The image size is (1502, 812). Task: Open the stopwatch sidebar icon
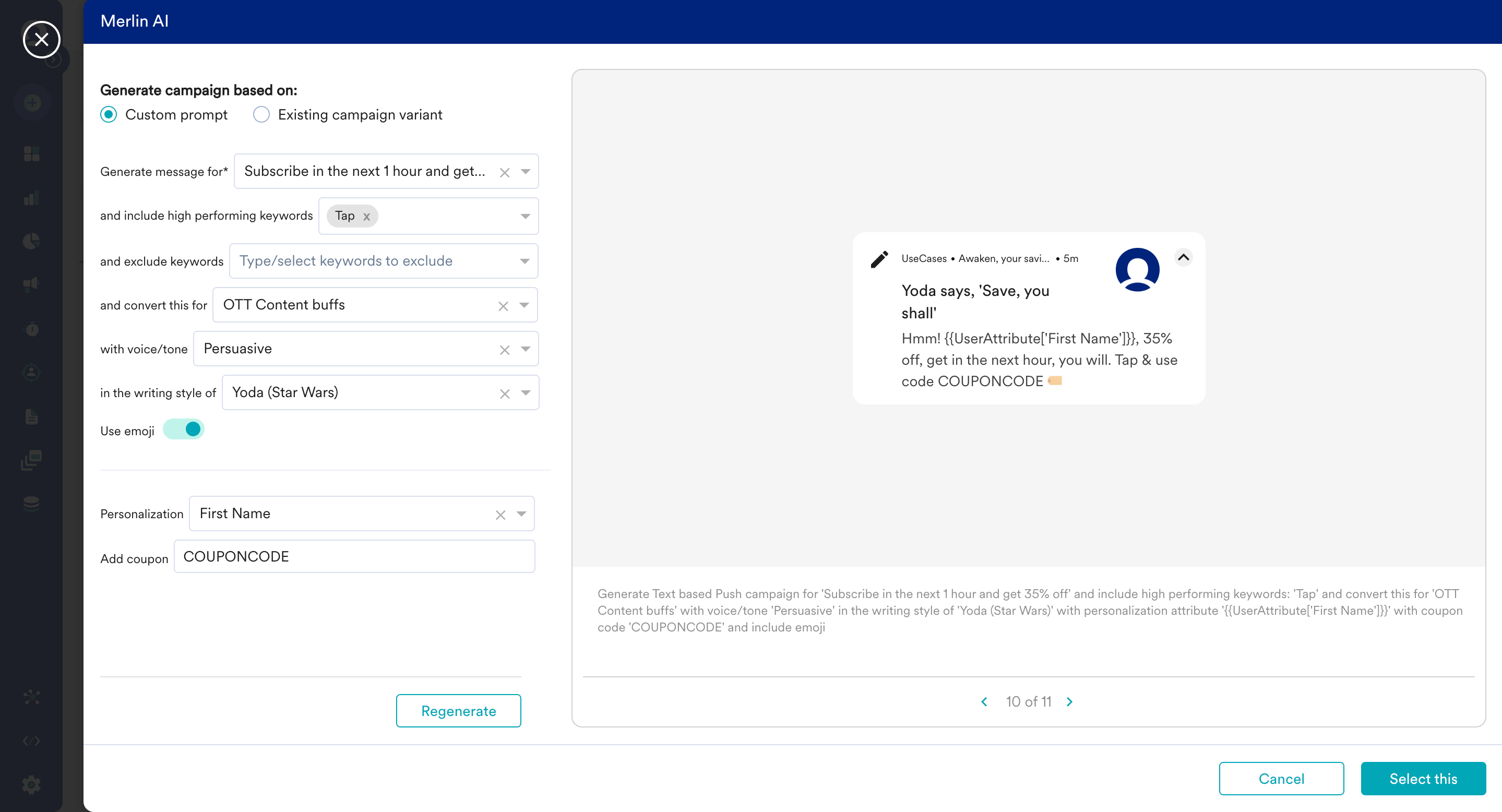pyautogui.click(x=31, y=329)
